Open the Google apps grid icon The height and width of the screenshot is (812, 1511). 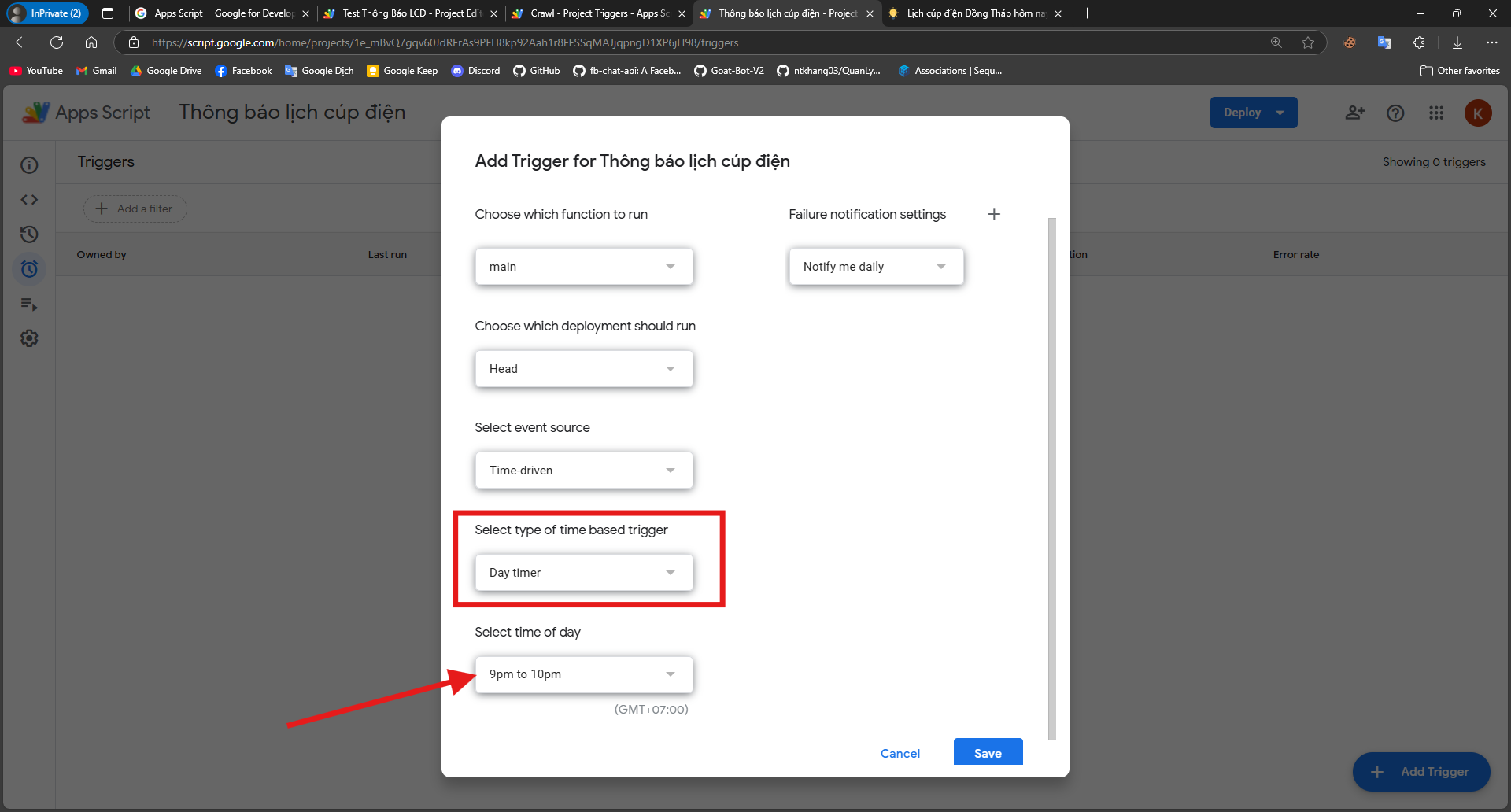point(1436,113)
